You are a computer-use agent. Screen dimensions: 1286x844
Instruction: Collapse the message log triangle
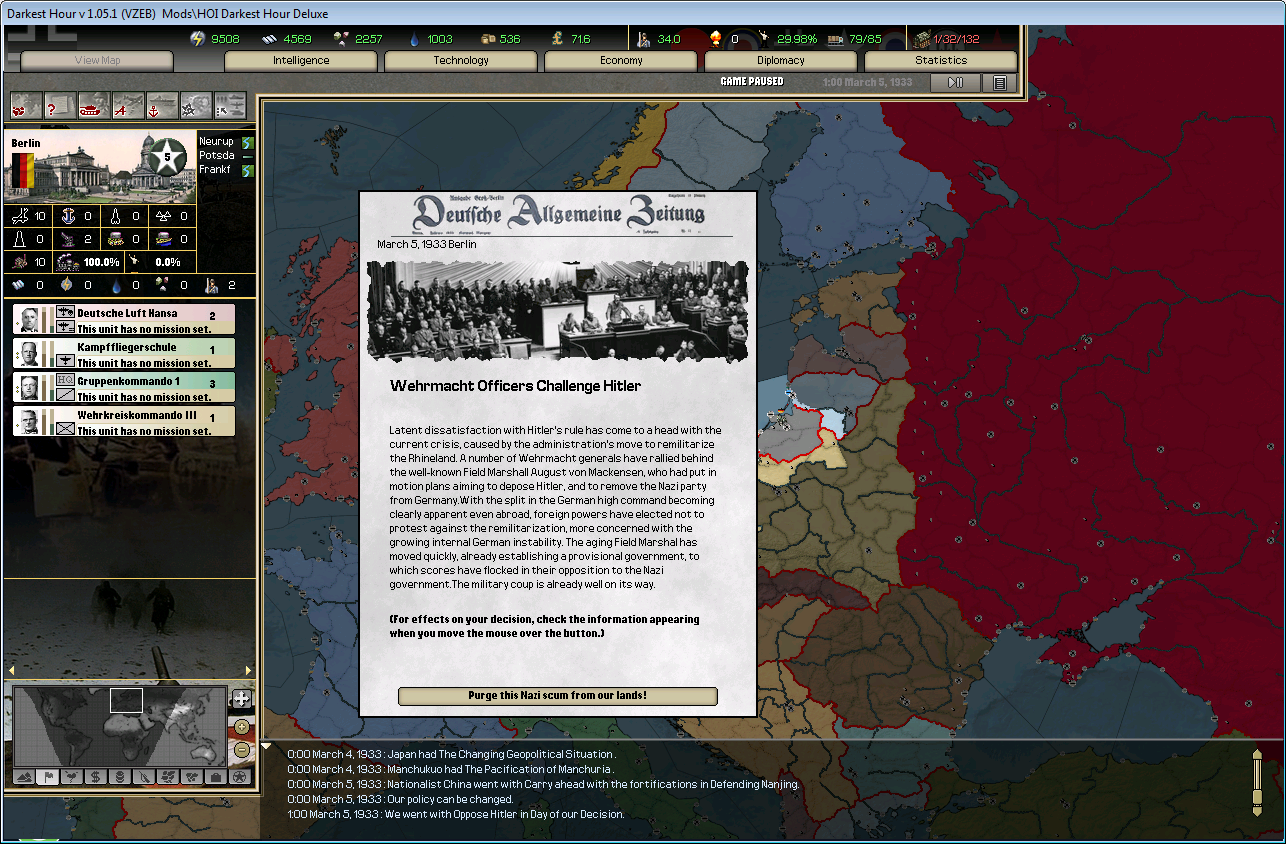point(266,746)
